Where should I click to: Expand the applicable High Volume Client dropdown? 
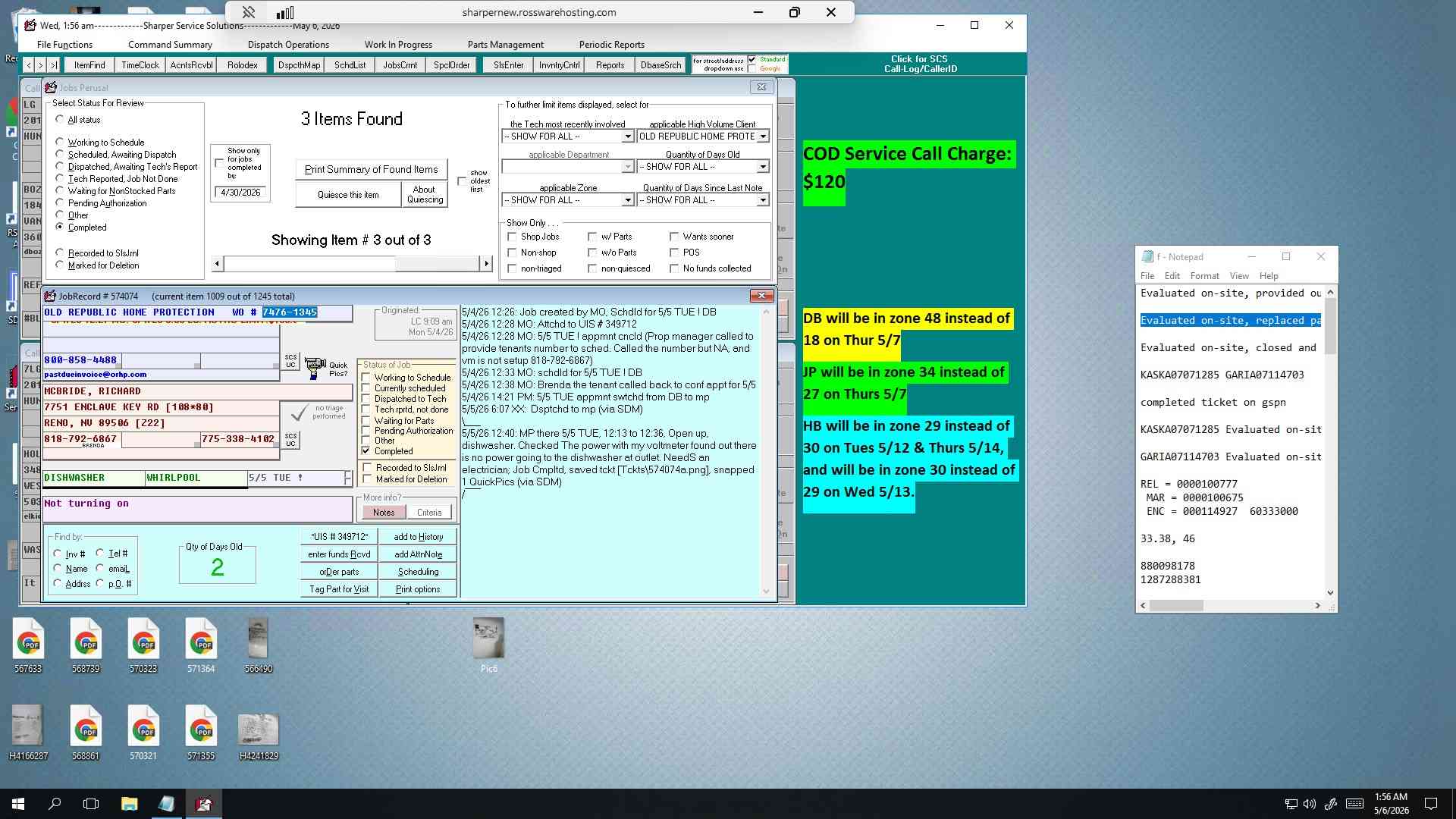(762, 136)
